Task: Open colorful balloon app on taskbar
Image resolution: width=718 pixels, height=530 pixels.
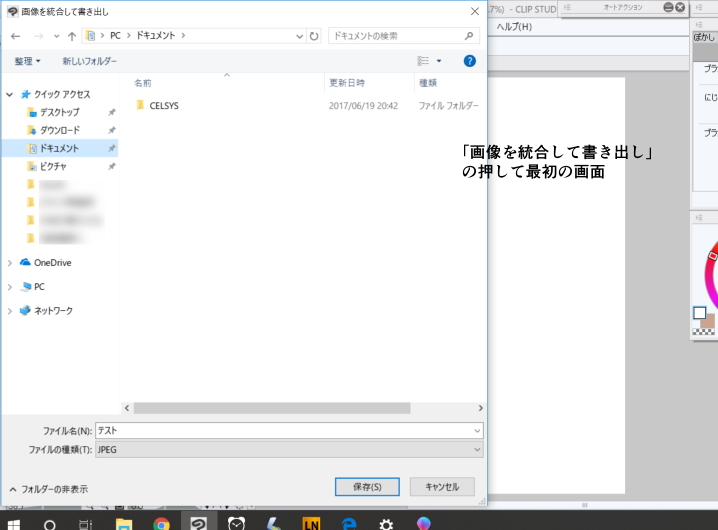Action: [424, 524]
